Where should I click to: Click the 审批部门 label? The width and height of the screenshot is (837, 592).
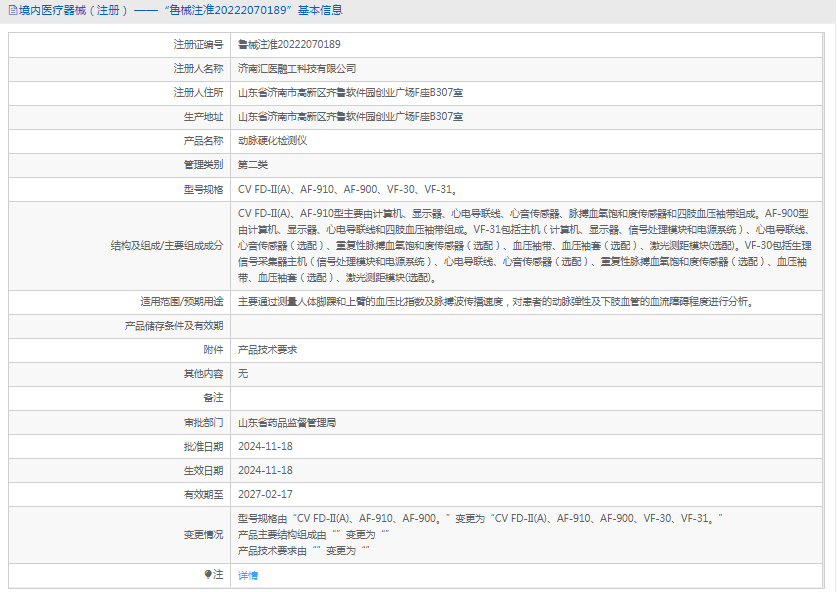203,423
